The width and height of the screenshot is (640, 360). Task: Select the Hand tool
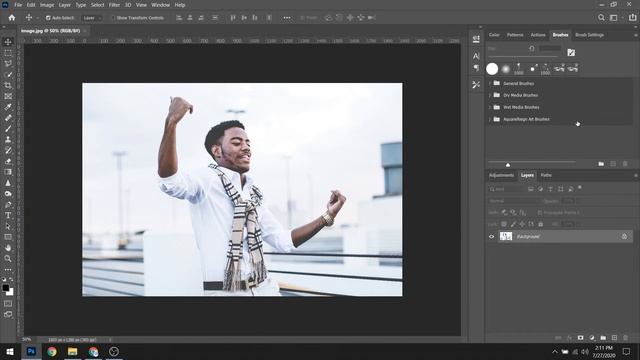pyautogui.click(x=8, y=248)
